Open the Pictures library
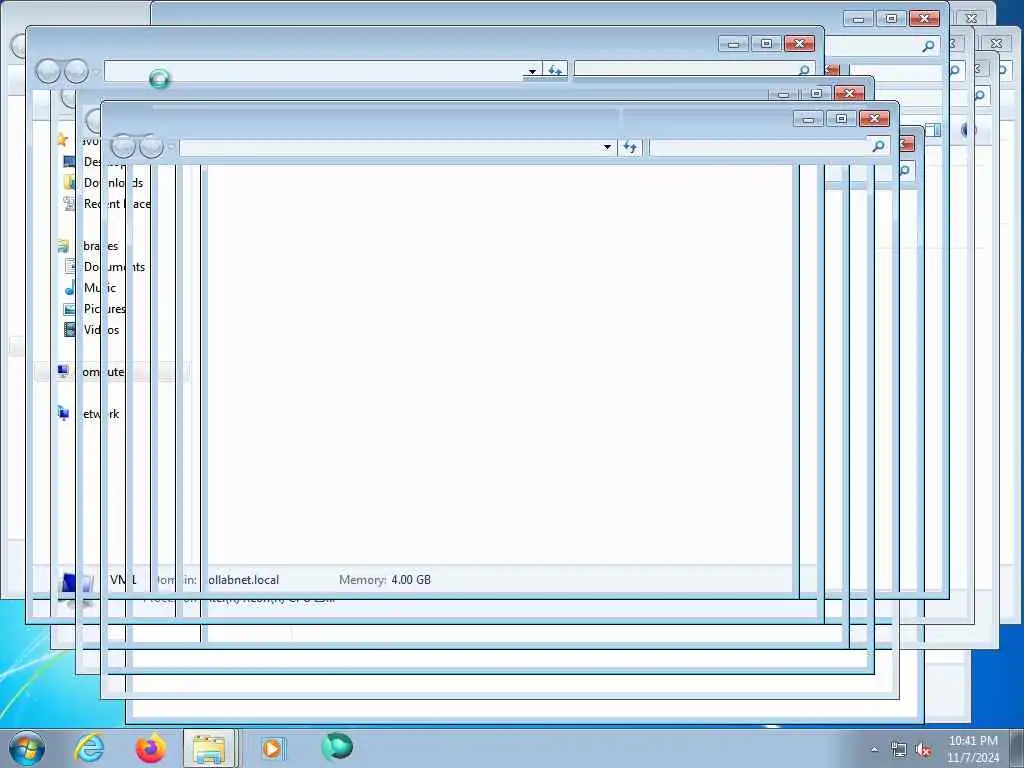This screenshot has height=768, width=1024. (95, 309)
